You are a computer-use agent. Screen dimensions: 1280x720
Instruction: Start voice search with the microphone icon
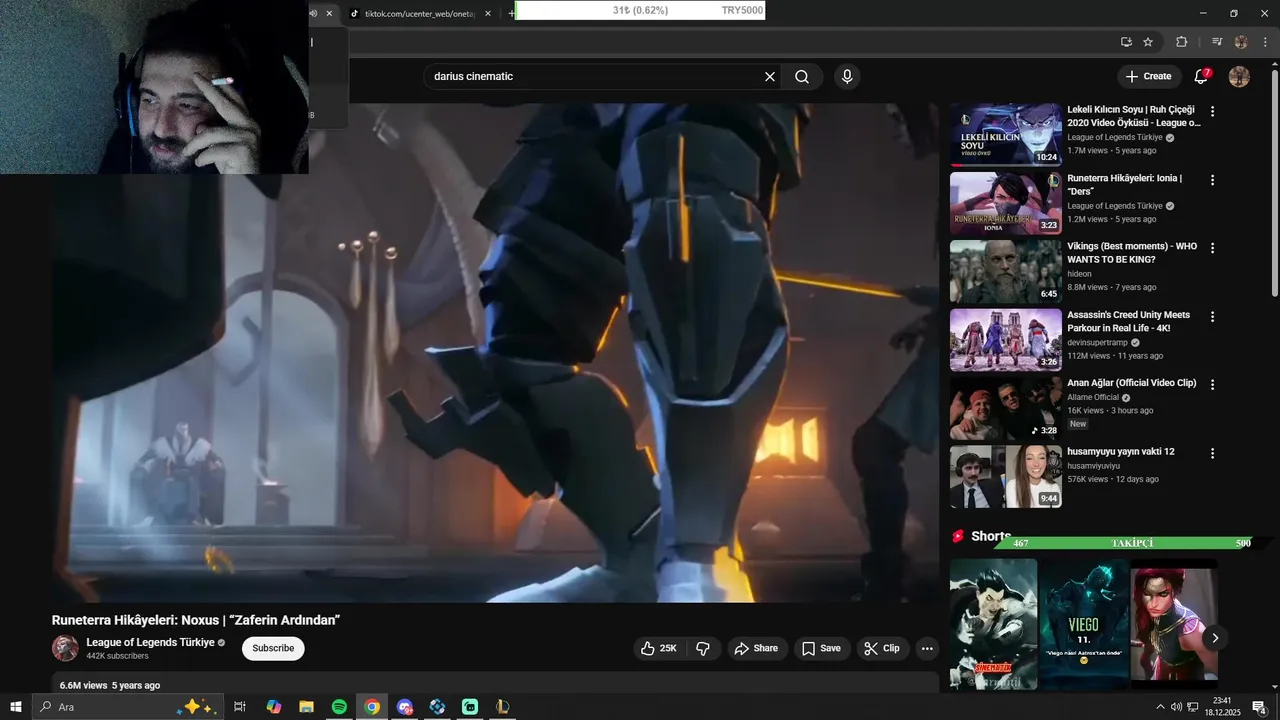coord(847,77)
